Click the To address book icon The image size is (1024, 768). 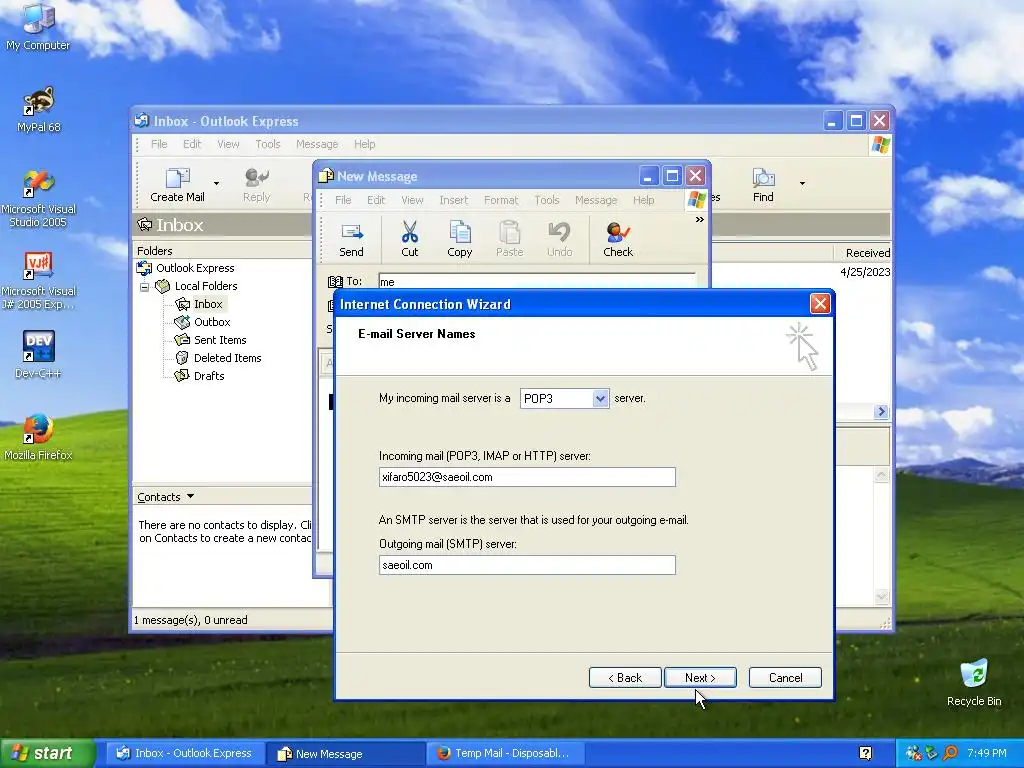pyautogui.click(x=335, y=281)
